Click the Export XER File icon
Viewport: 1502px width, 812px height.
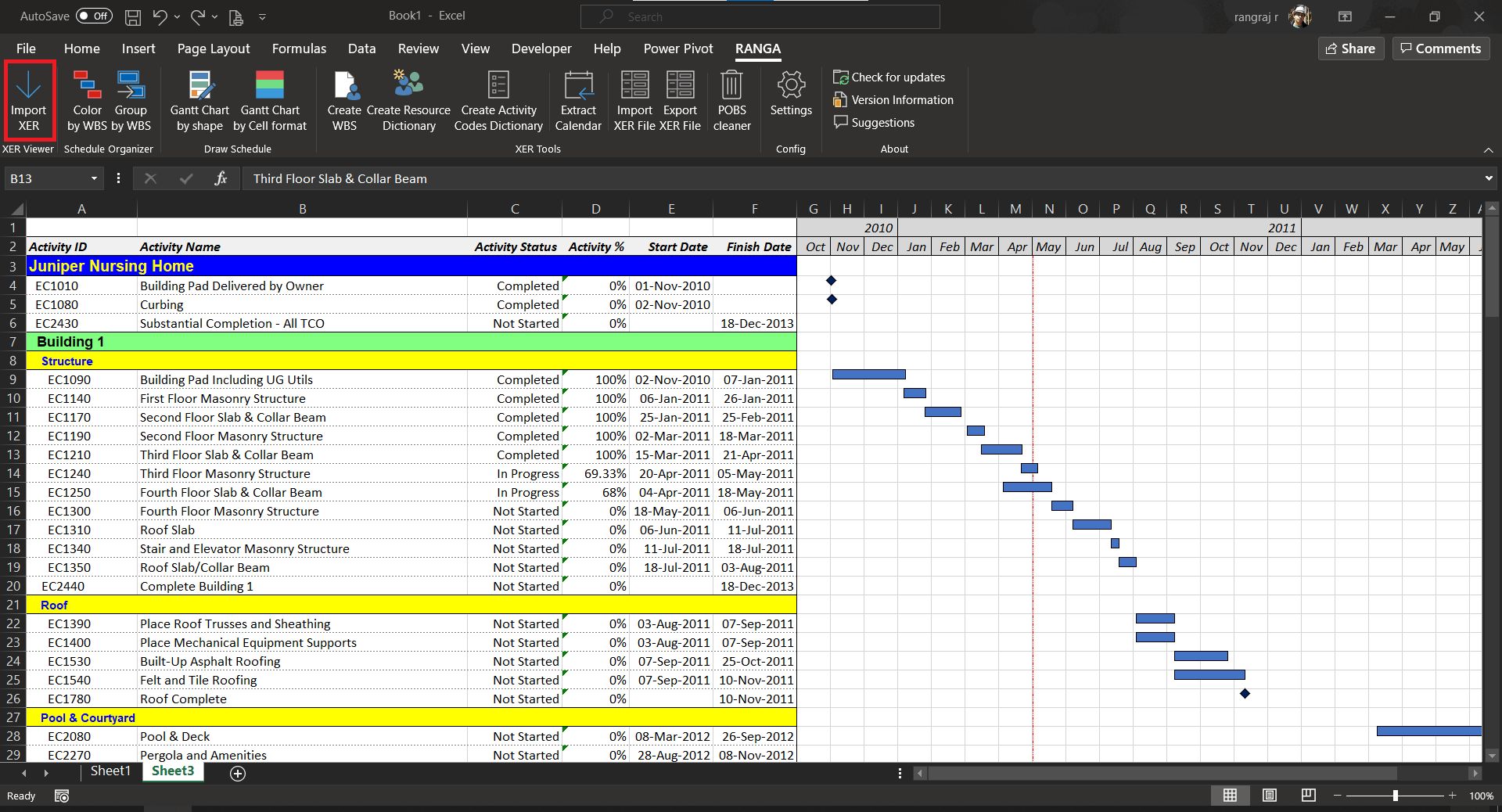[x=680, y=100]
